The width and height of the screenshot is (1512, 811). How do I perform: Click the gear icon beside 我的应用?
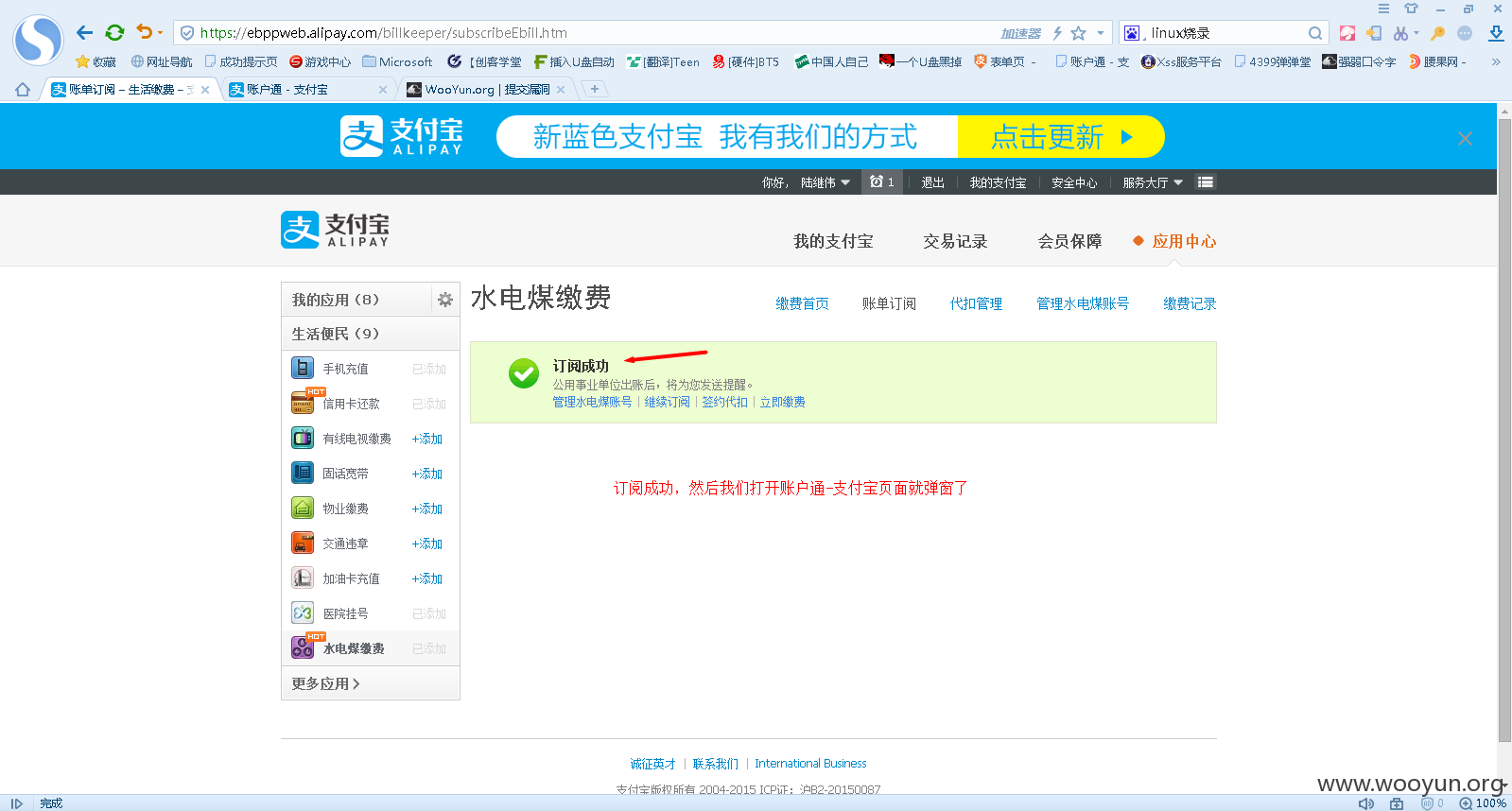pos(445,300)
